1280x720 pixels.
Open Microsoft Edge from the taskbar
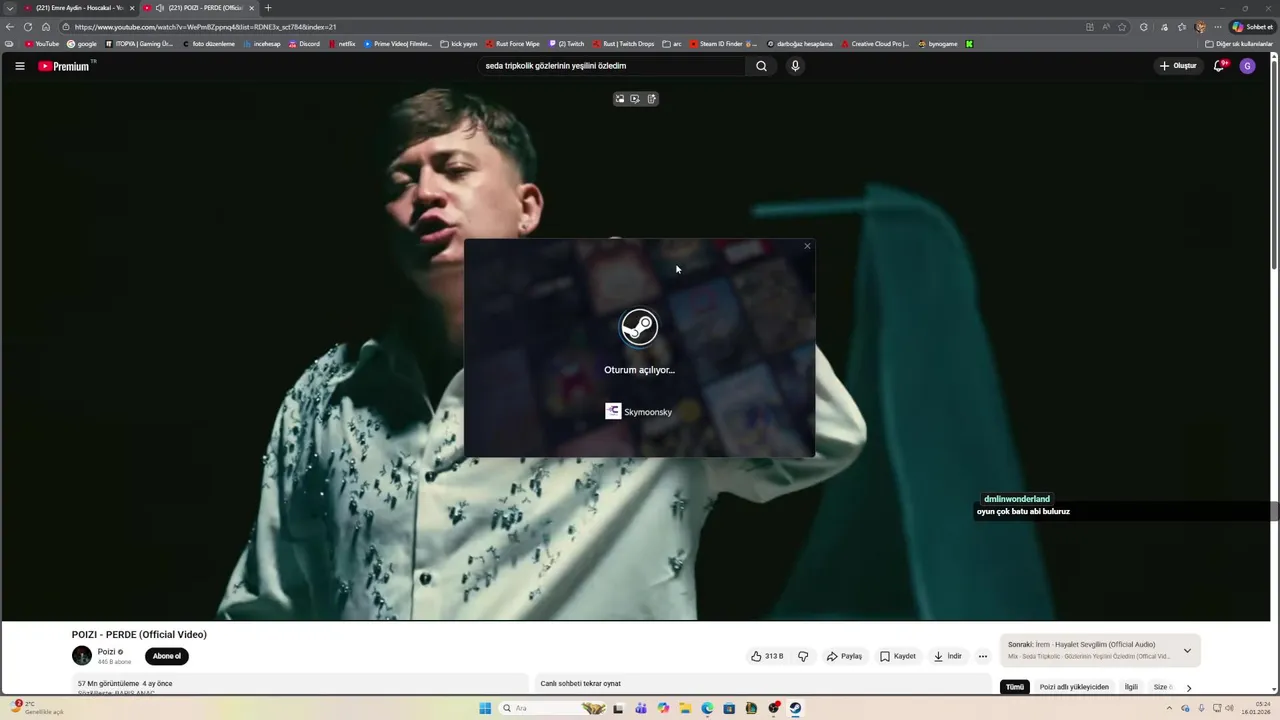tap(707, 708)
